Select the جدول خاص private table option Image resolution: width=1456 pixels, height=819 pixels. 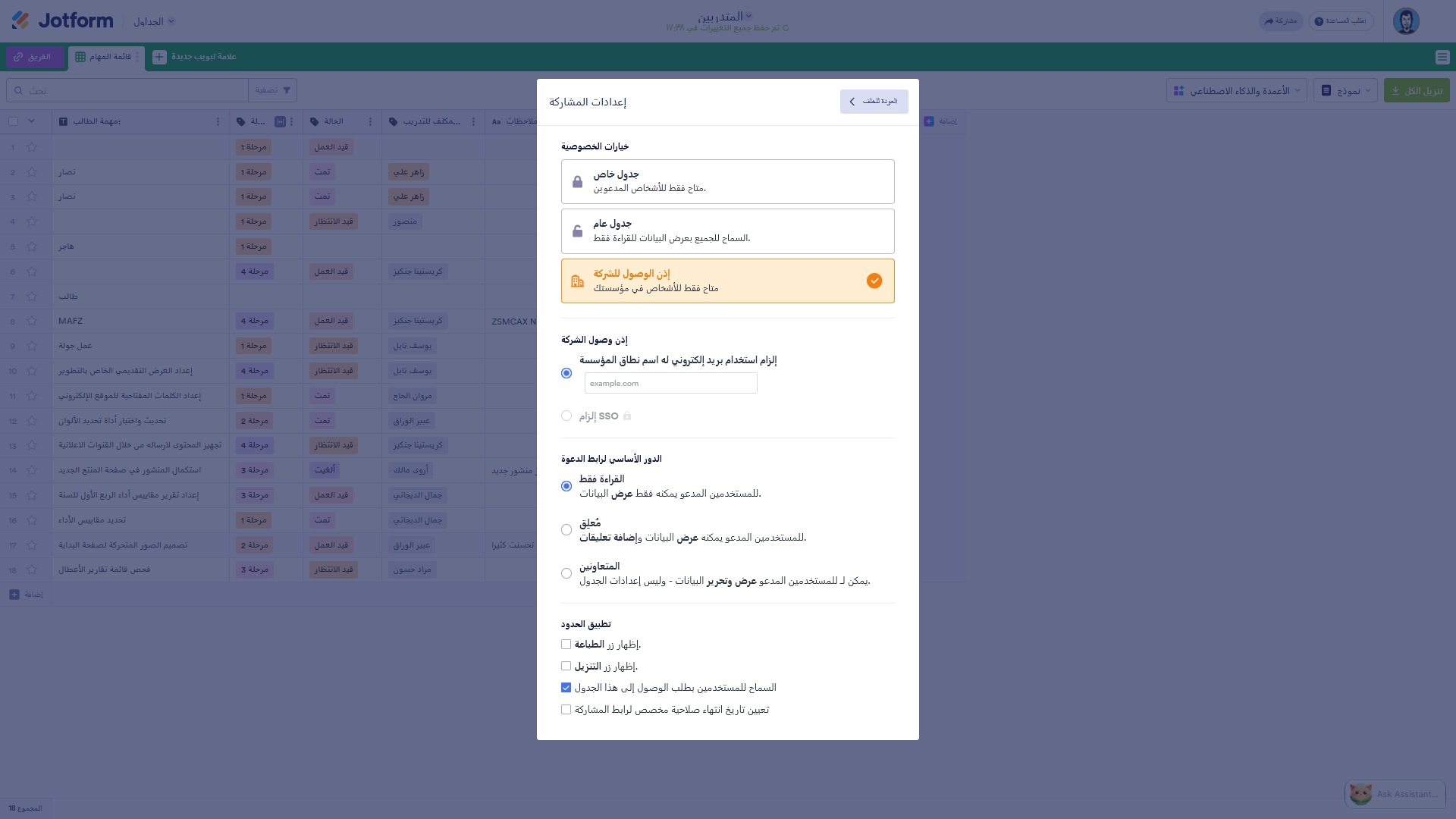pyautogui.click(x=728, y=181)
